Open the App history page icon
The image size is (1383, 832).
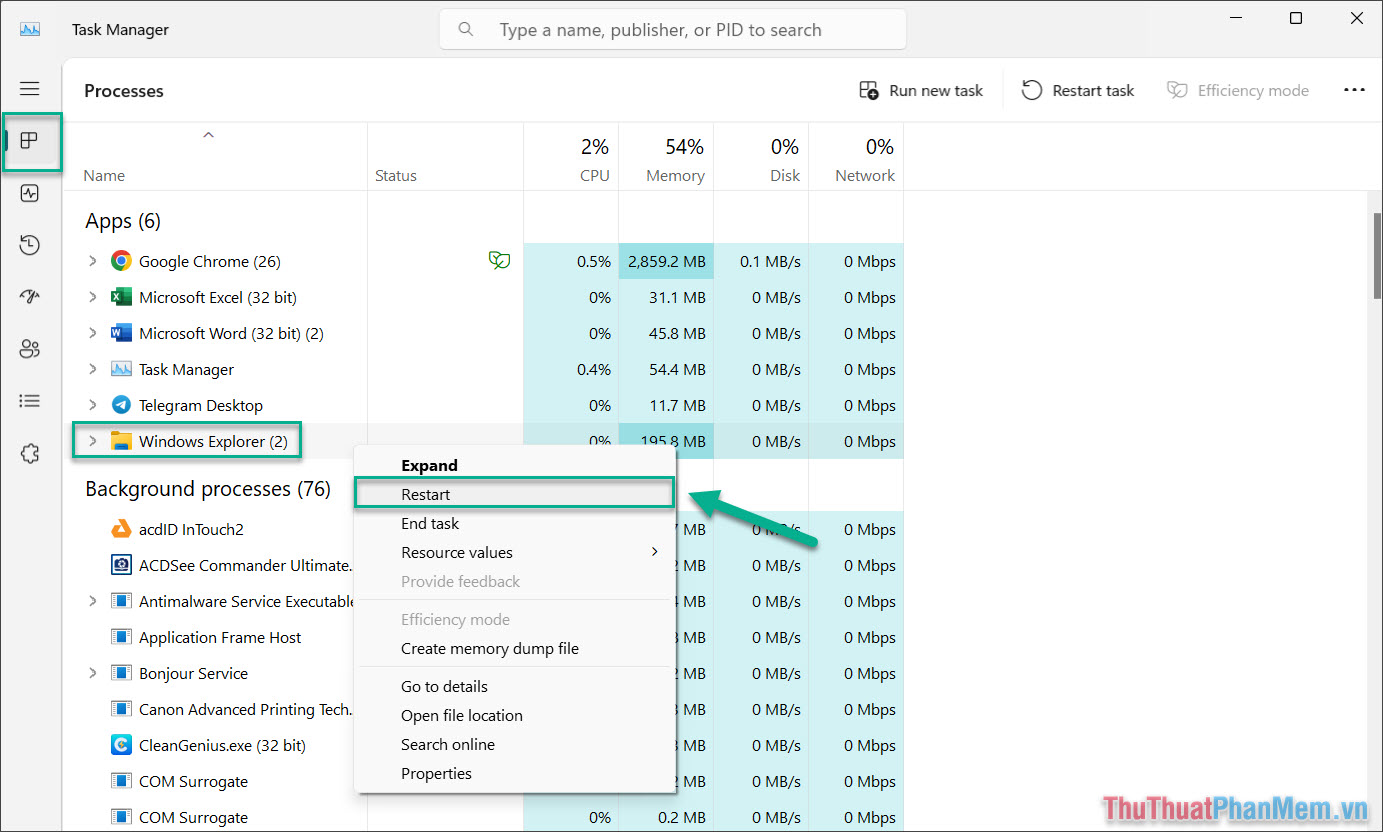(x=30, y=245)
